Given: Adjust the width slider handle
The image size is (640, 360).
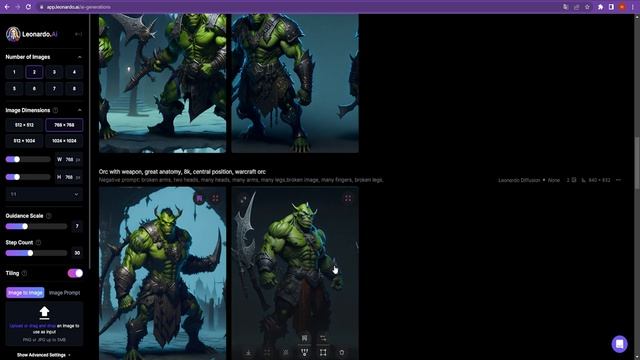Looking at the screenshot, I should [x=17, y=159].
